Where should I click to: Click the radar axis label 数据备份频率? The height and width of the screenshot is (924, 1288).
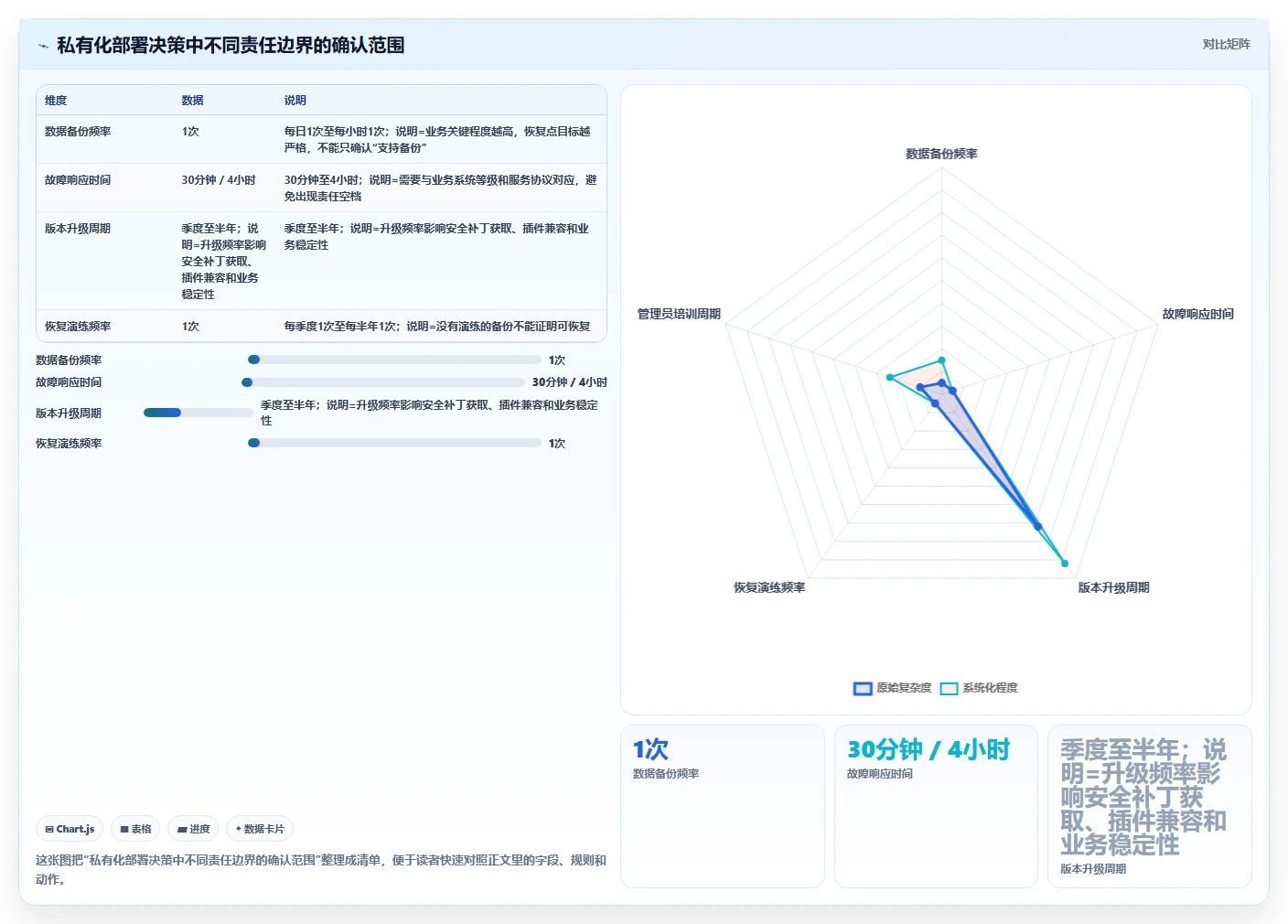941,154
